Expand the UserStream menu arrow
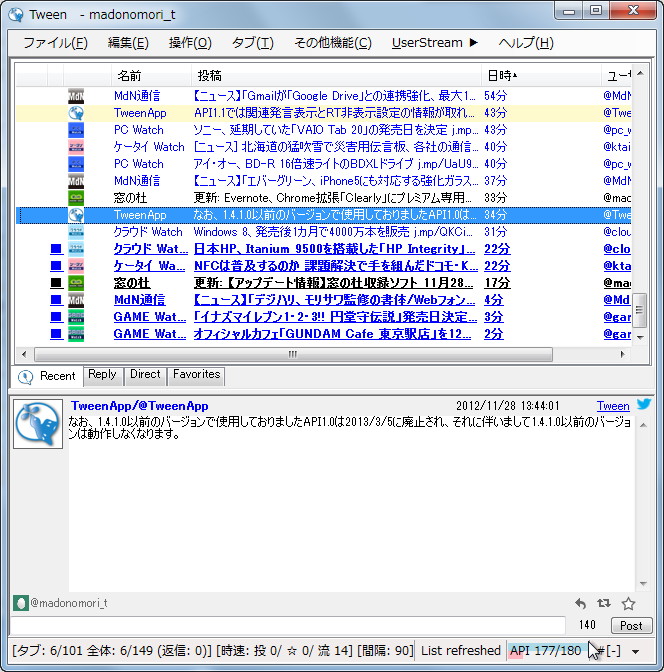The image size is (664, 672). [x=473, y=42]
